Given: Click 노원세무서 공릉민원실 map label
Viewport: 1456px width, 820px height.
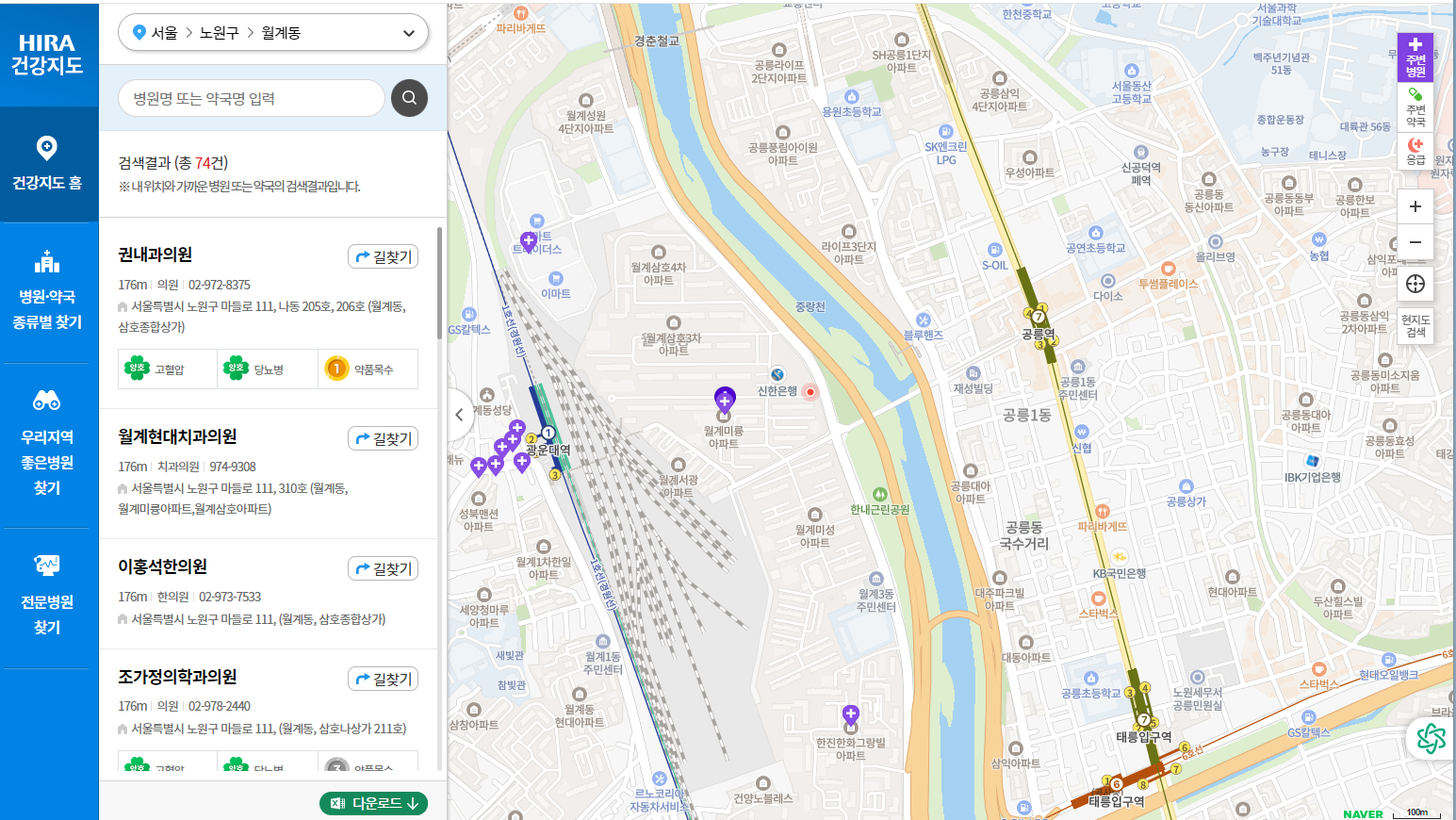Looking at the screenshot, I should pyautogui.click(x=1198, y=698).
